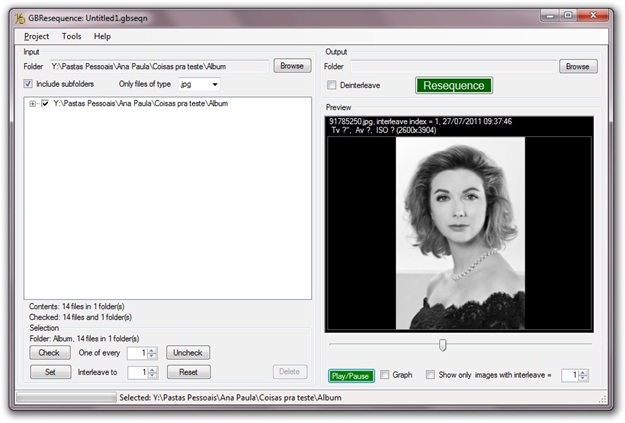Open the Project menu
The width and height of the screenshot is (625, 423).
pyautogui.click(x=36, y=36)
